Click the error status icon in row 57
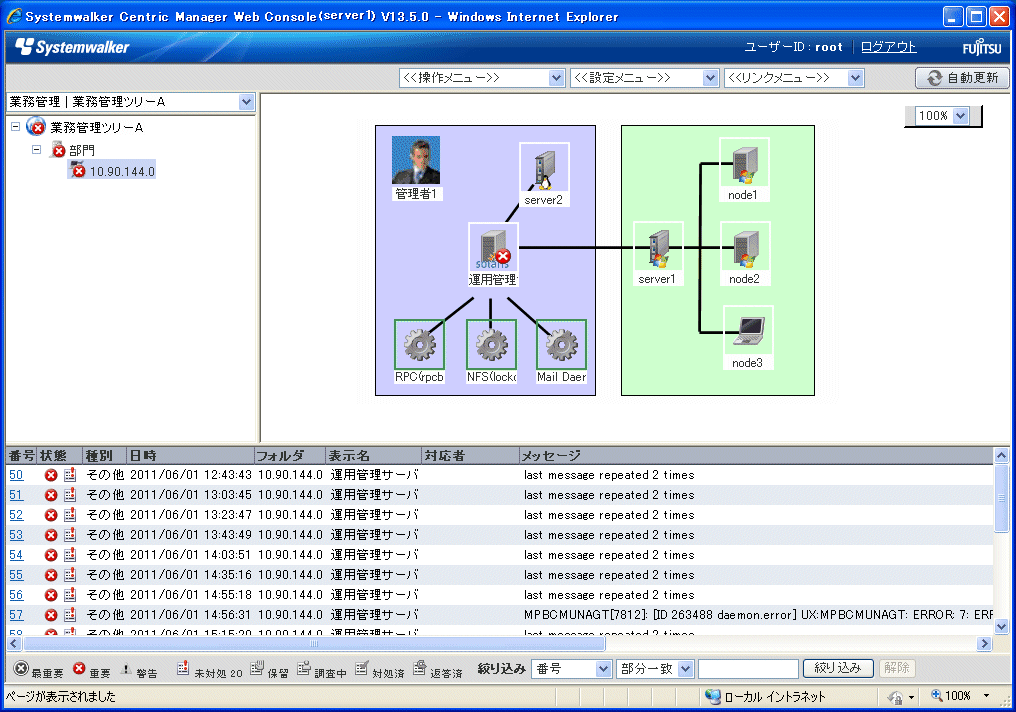 (51, 615)
